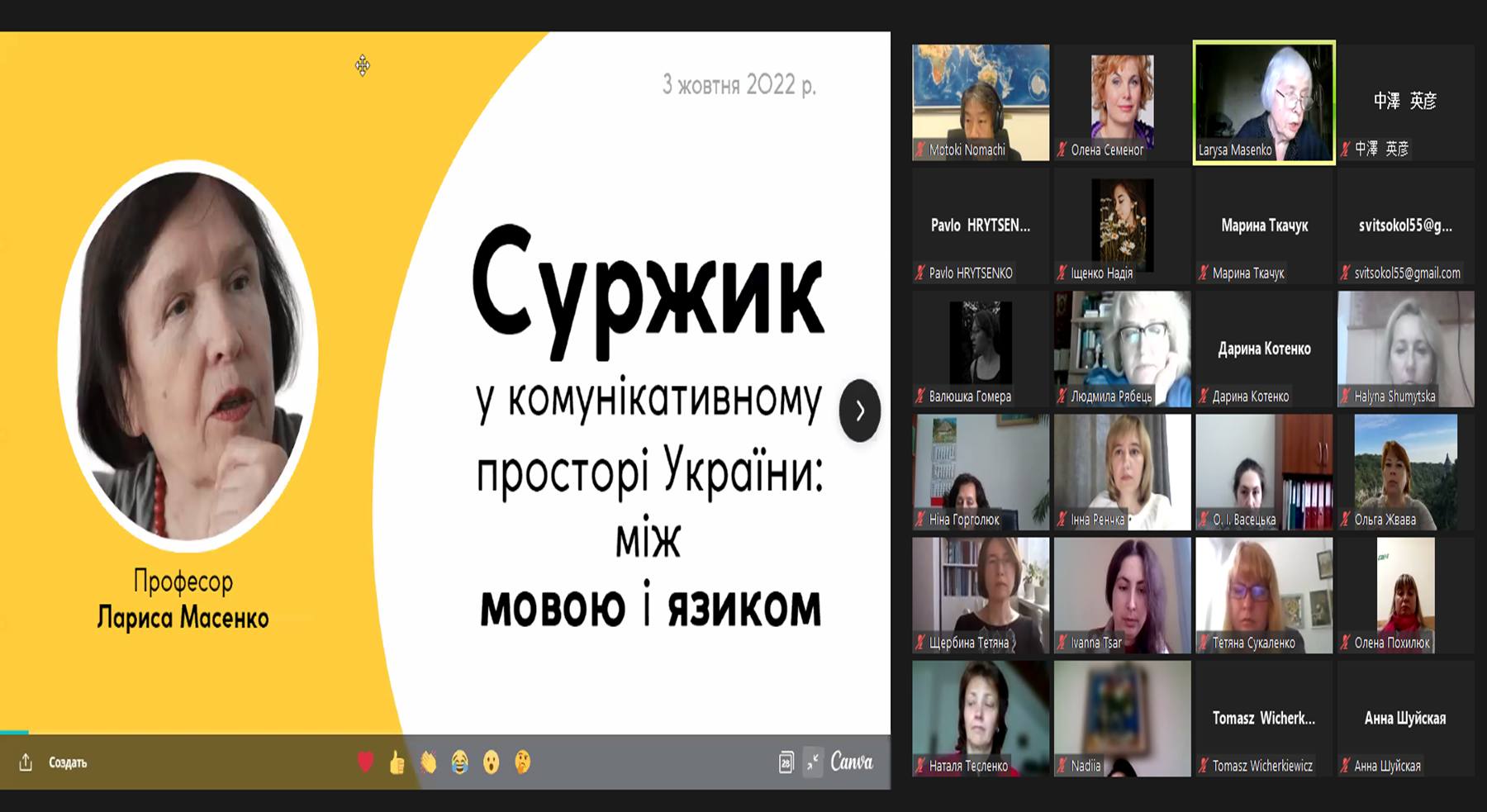Viewport: 1487px width, 812px height.
Task: Click the Создать button
Action: point(68,762)
